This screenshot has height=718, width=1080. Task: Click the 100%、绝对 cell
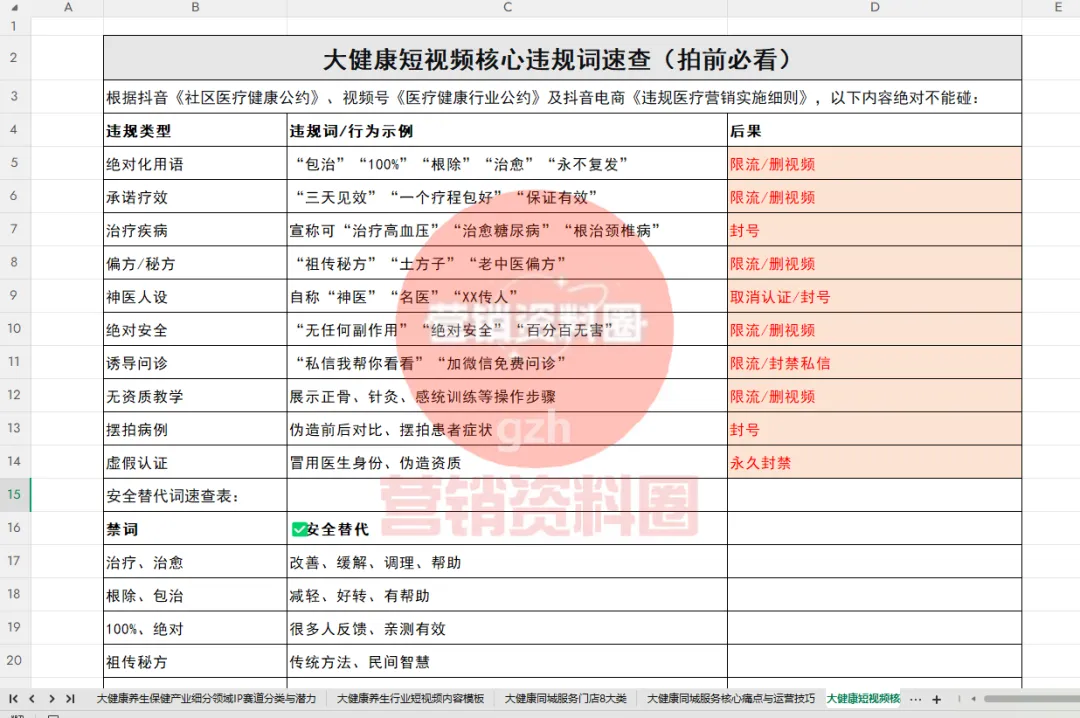[x=195, y=628]
